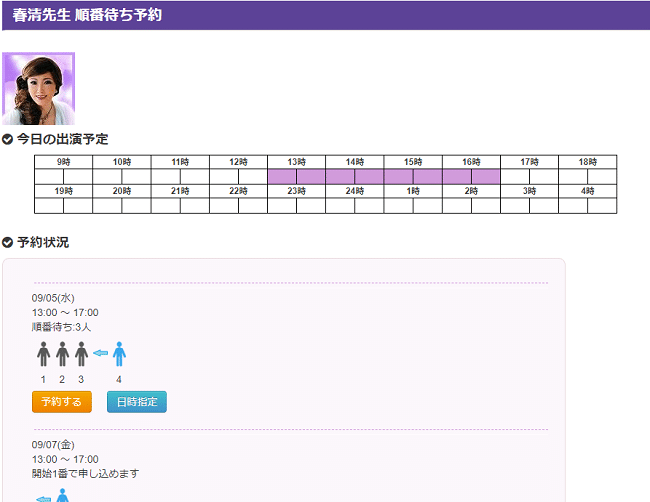Click the 12時 schedule header cell
The width and height of the screenshot is (650, 502).
[x=238, y=162]
